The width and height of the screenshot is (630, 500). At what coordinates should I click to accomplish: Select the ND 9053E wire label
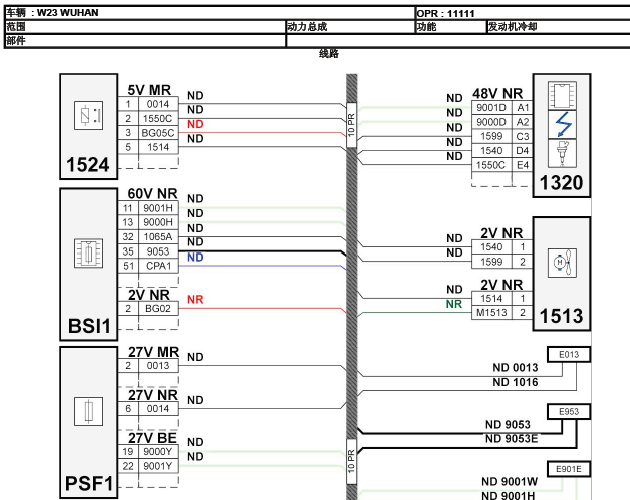pyautogui.click(x=511, y=439)
